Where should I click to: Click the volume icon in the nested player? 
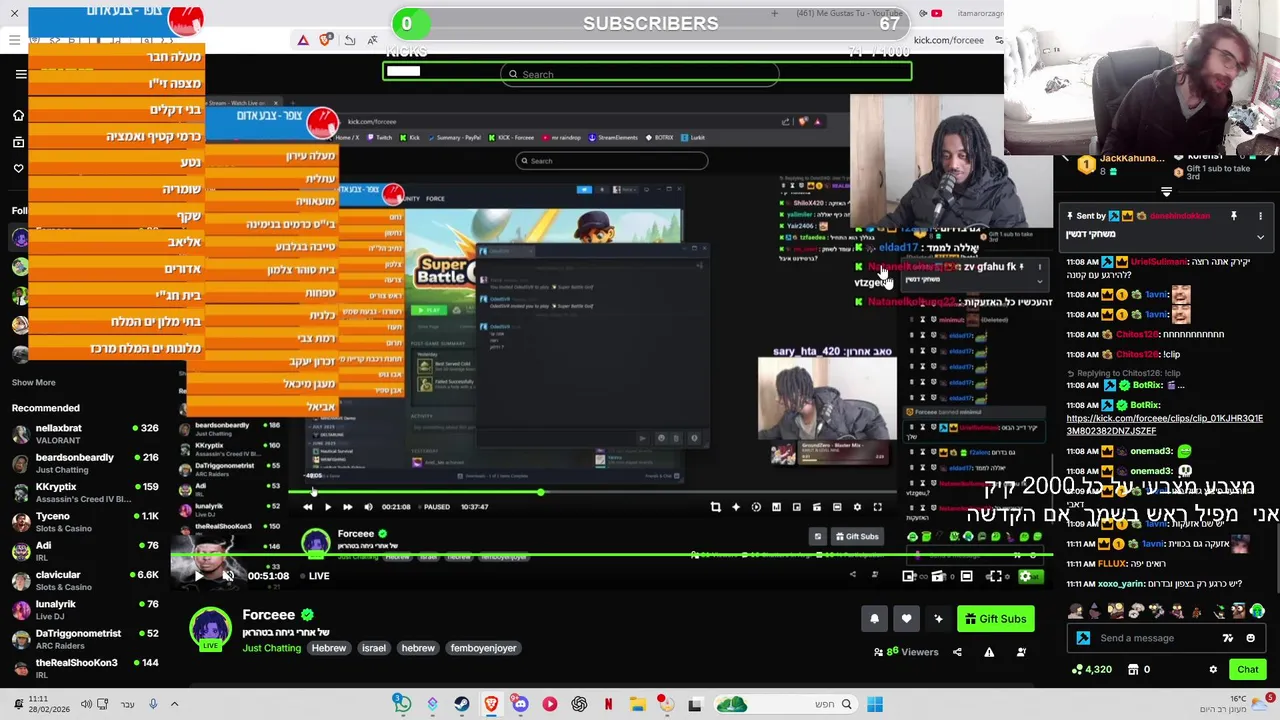coord(368,507)
